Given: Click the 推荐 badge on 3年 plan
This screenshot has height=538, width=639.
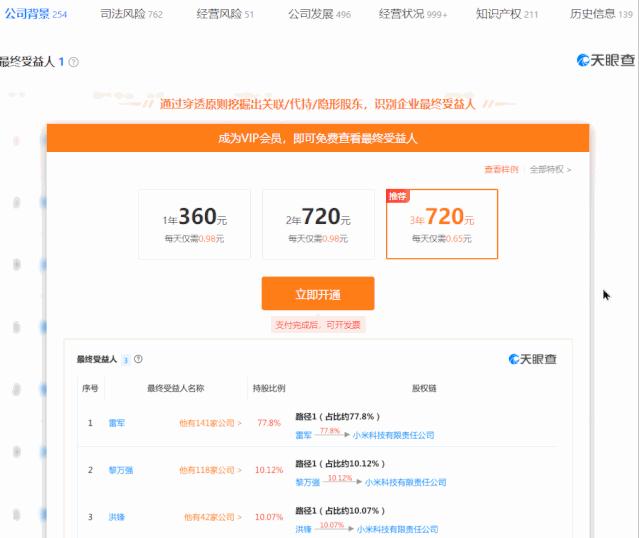Looking at the screenshot, I should 397,196.
